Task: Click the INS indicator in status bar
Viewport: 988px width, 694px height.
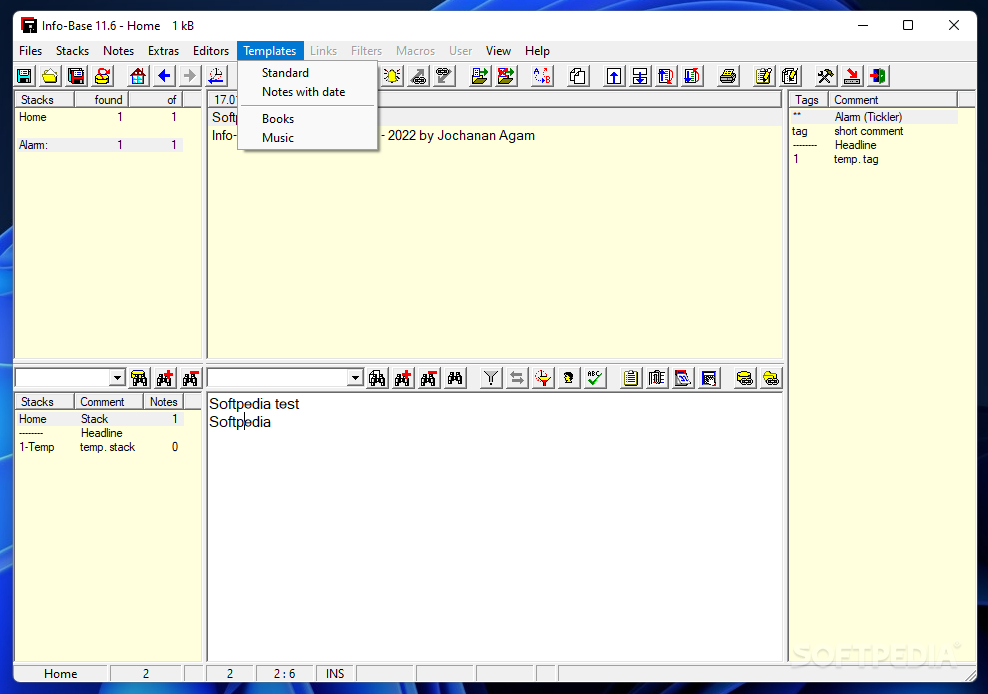Action: tap(335, 674)
